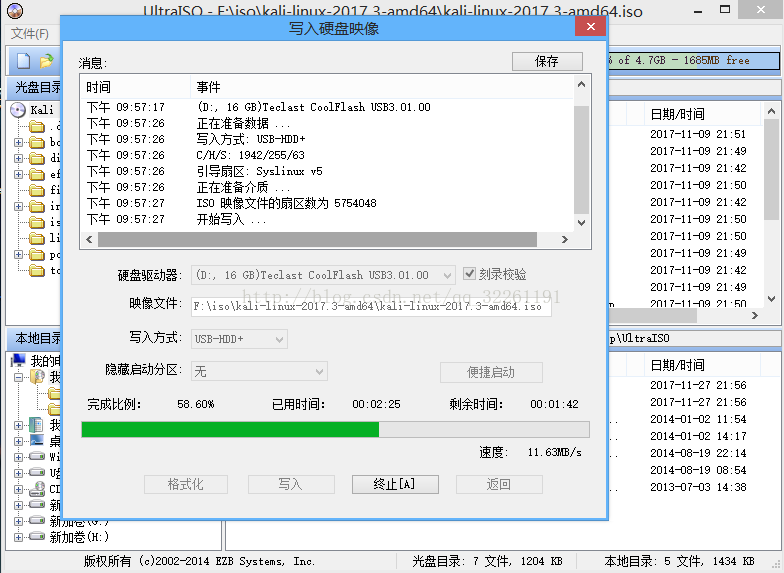
Task: Click the 日期/时间 header in disc file pane
Action: [x=702, y=114]
